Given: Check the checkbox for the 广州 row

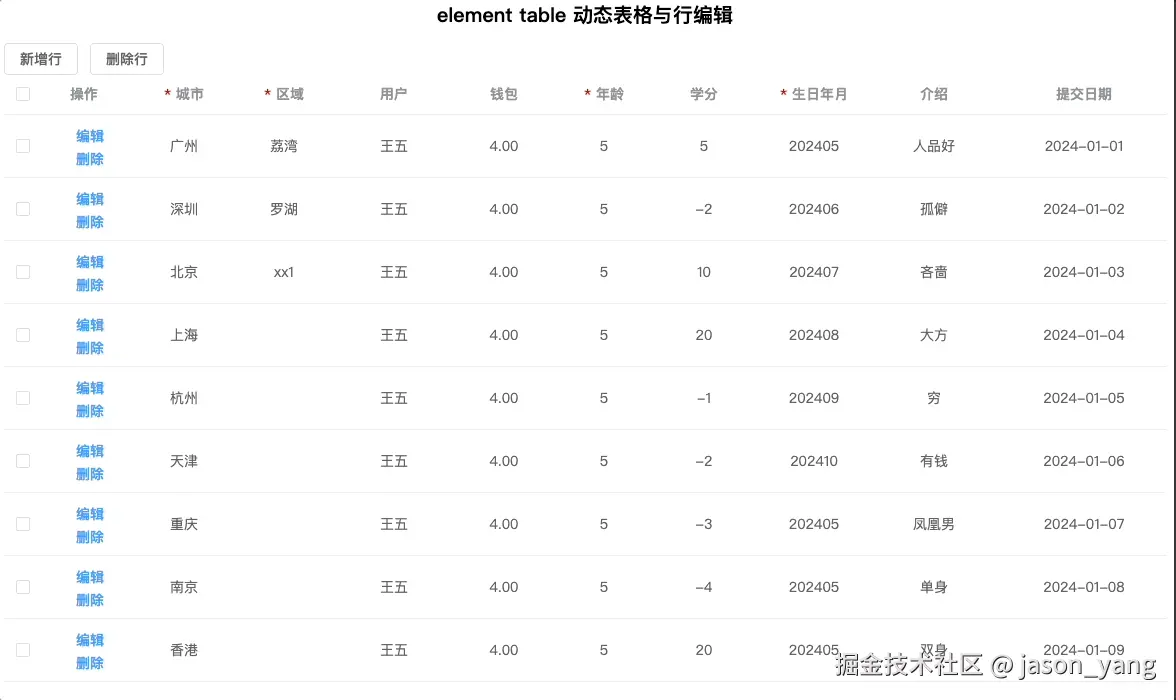Looking at the screenshot, I should pyautogui.click(x=22, y=146).
